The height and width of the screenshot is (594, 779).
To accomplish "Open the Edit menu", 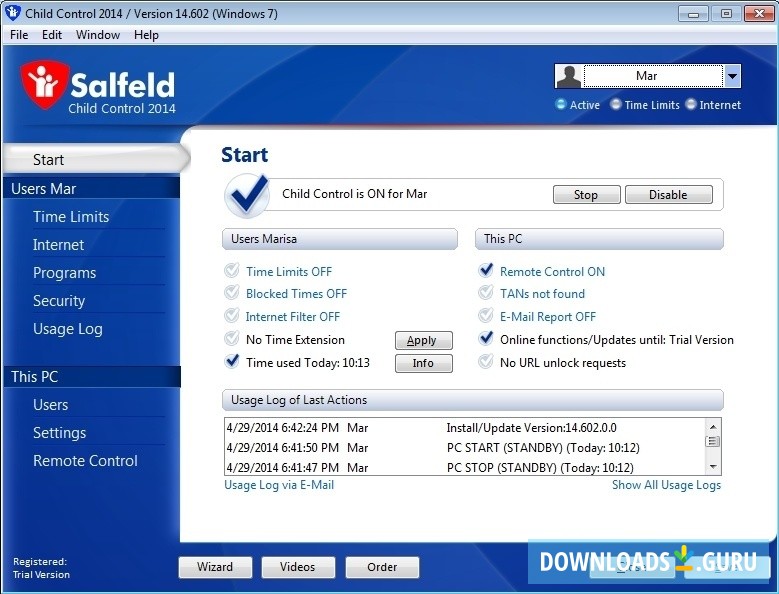I will [52, 35].
